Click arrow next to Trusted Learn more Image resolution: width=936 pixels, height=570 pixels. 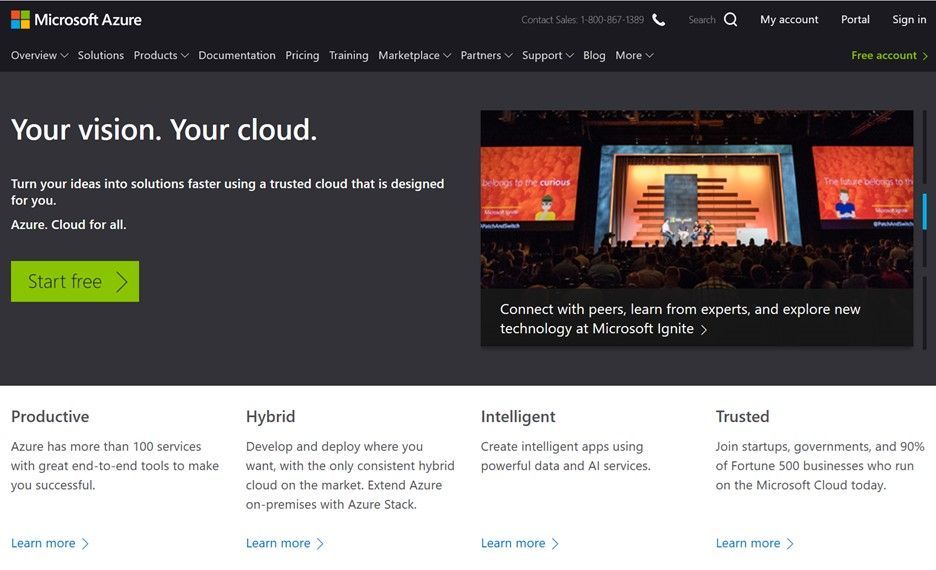coord(790,544)
